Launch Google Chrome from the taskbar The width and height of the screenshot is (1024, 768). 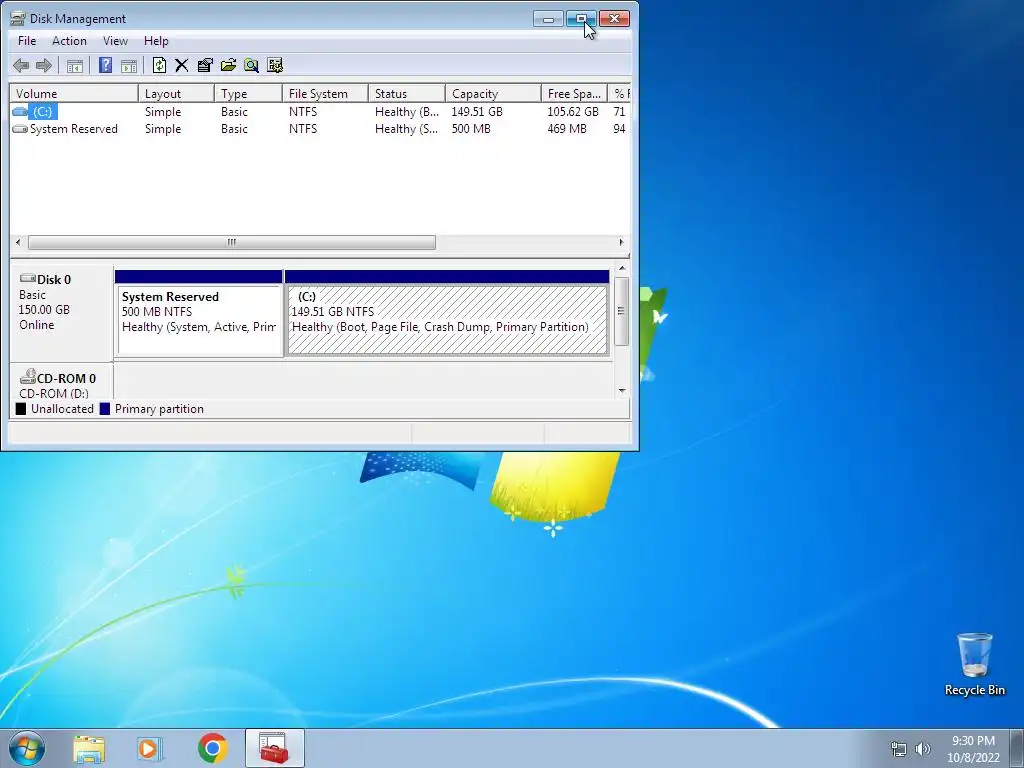pos(212,748)
